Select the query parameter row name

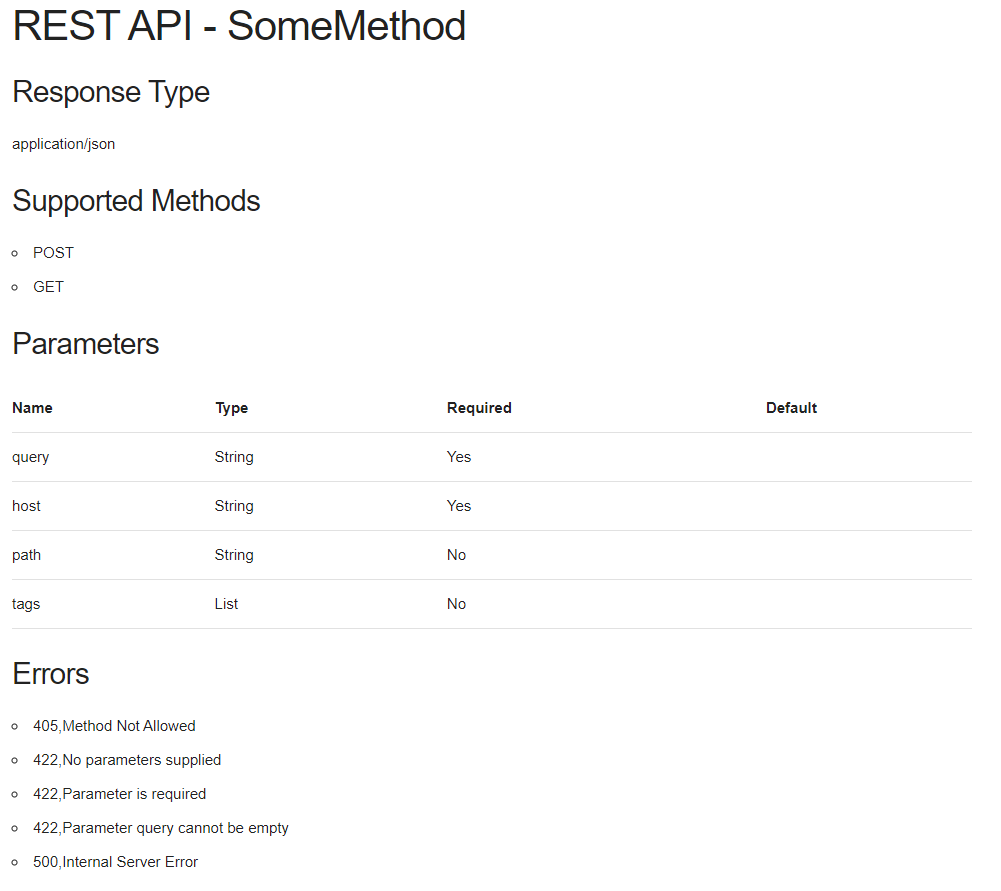(31, 457)
